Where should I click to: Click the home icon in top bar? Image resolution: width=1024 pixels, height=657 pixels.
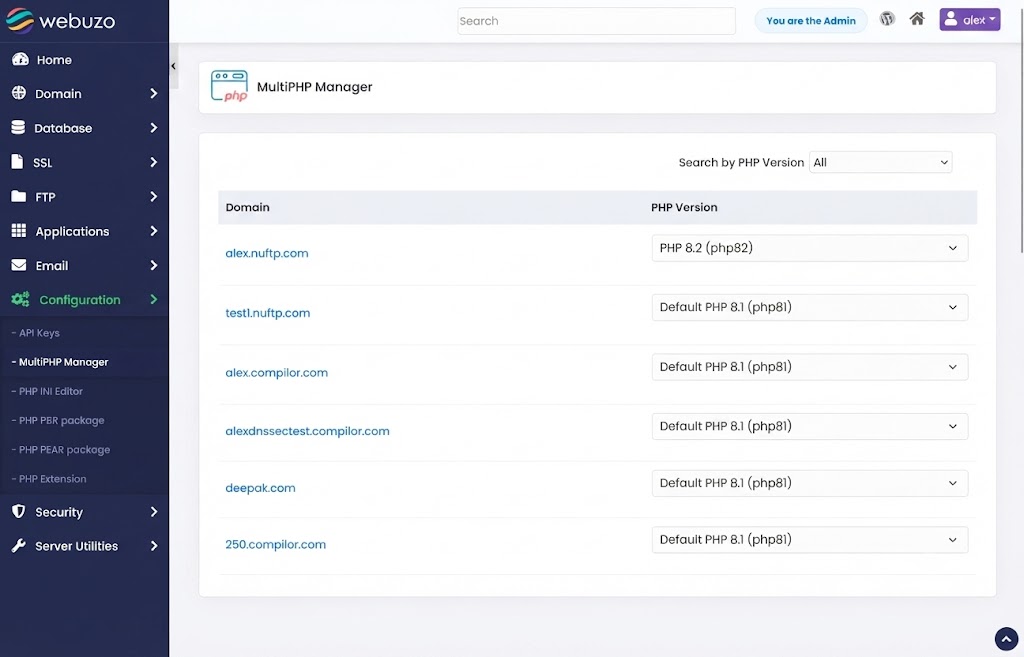click(x=917, y=19)
